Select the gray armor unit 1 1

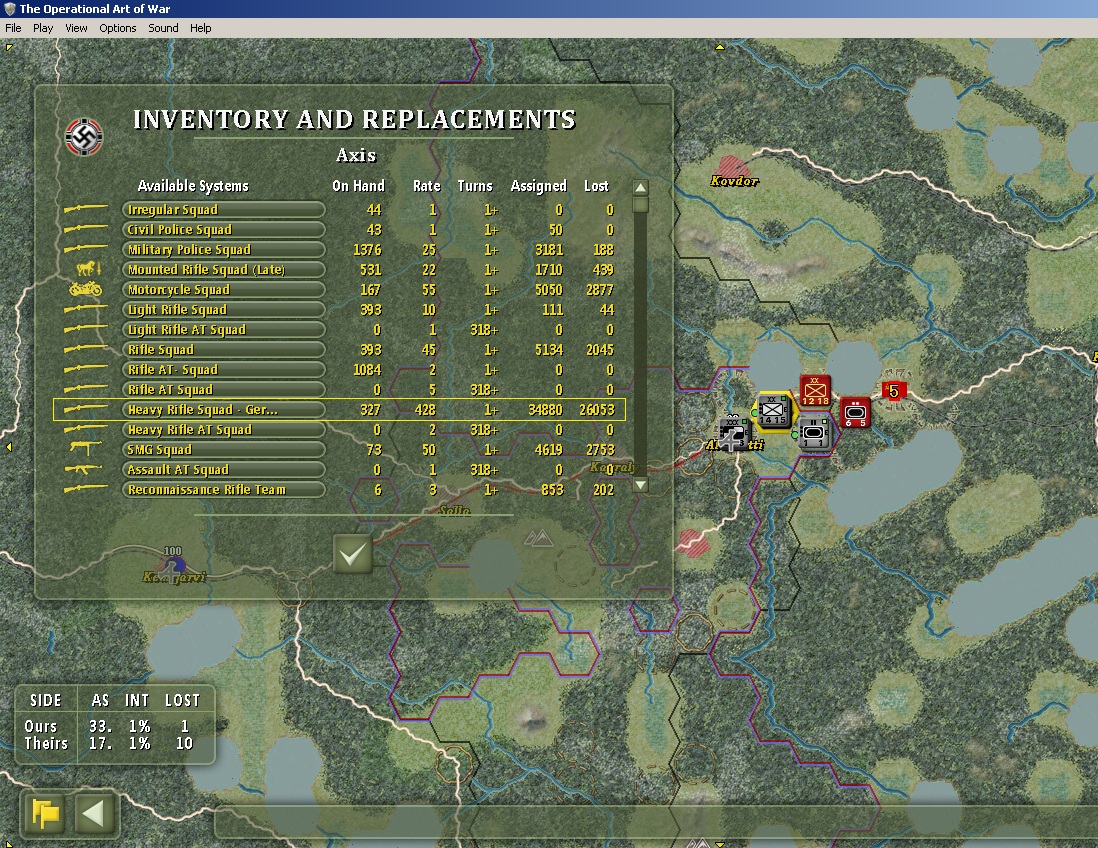click(814, 433)
